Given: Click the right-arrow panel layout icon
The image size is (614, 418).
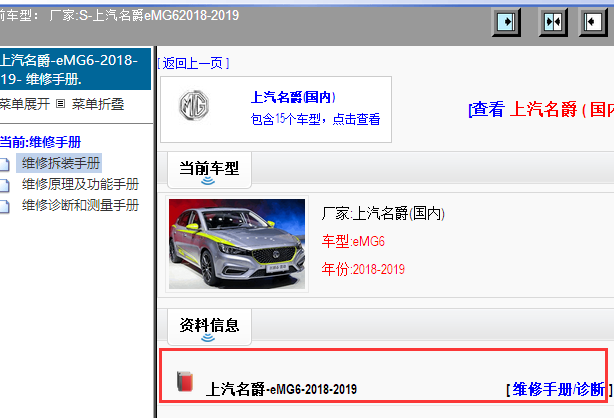Looking at the screenshot, I should 506,22.
